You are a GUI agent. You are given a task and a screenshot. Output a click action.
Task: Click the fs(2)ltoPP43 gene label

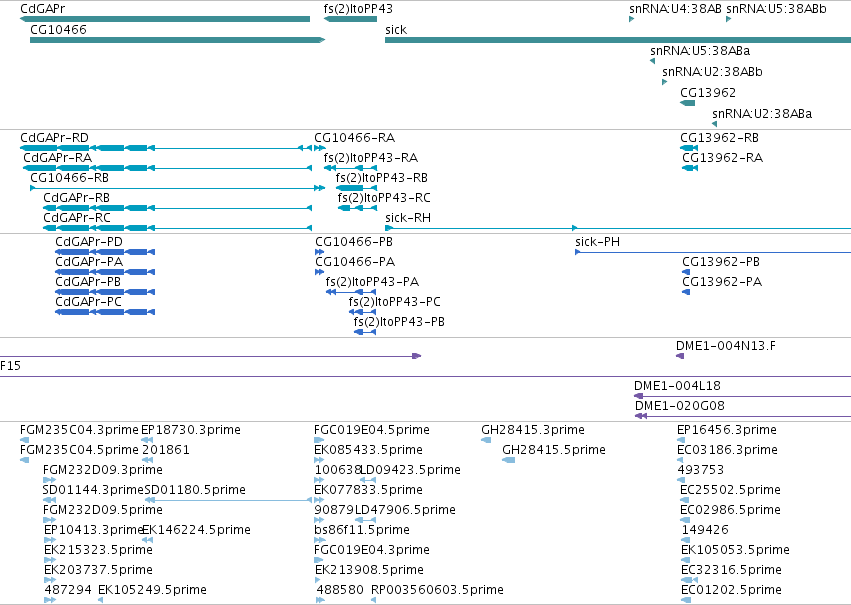(x=358, y=9)
